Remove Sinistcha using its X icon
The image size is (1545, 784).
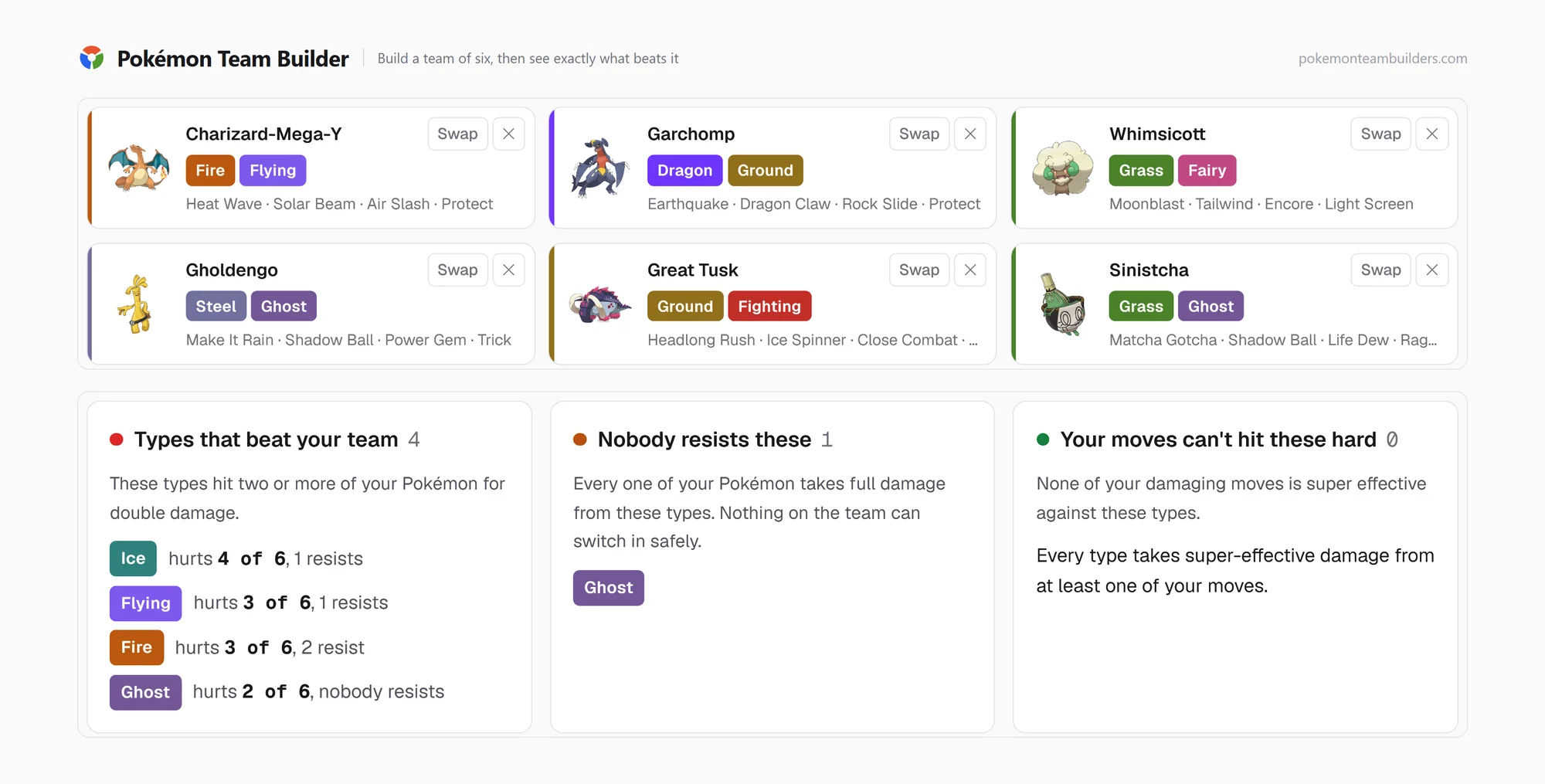click(x=1432, y=270)
